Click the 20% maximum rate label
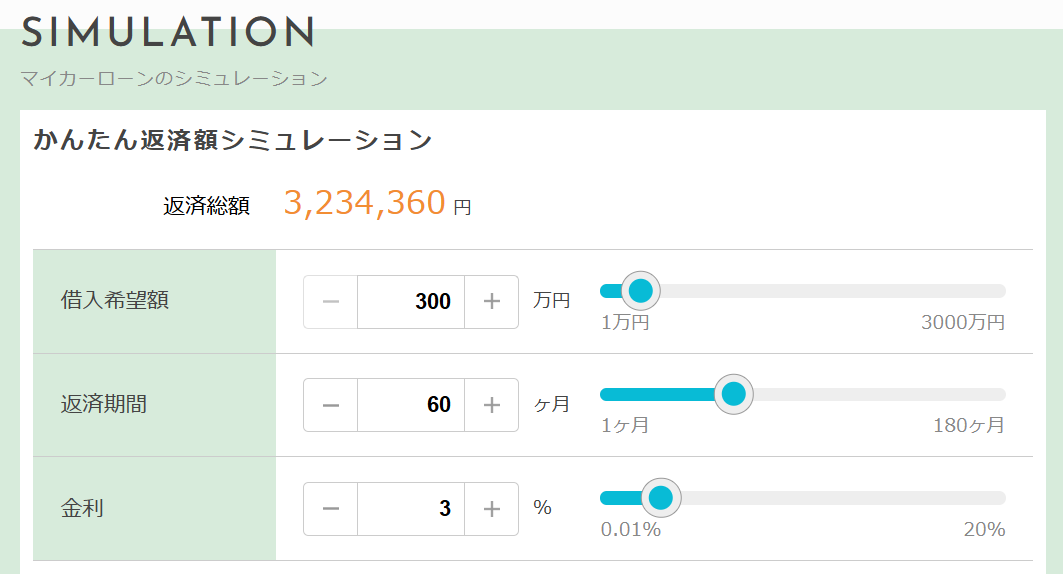This screenshot has width=1063, height=574. tap(984, 529)
